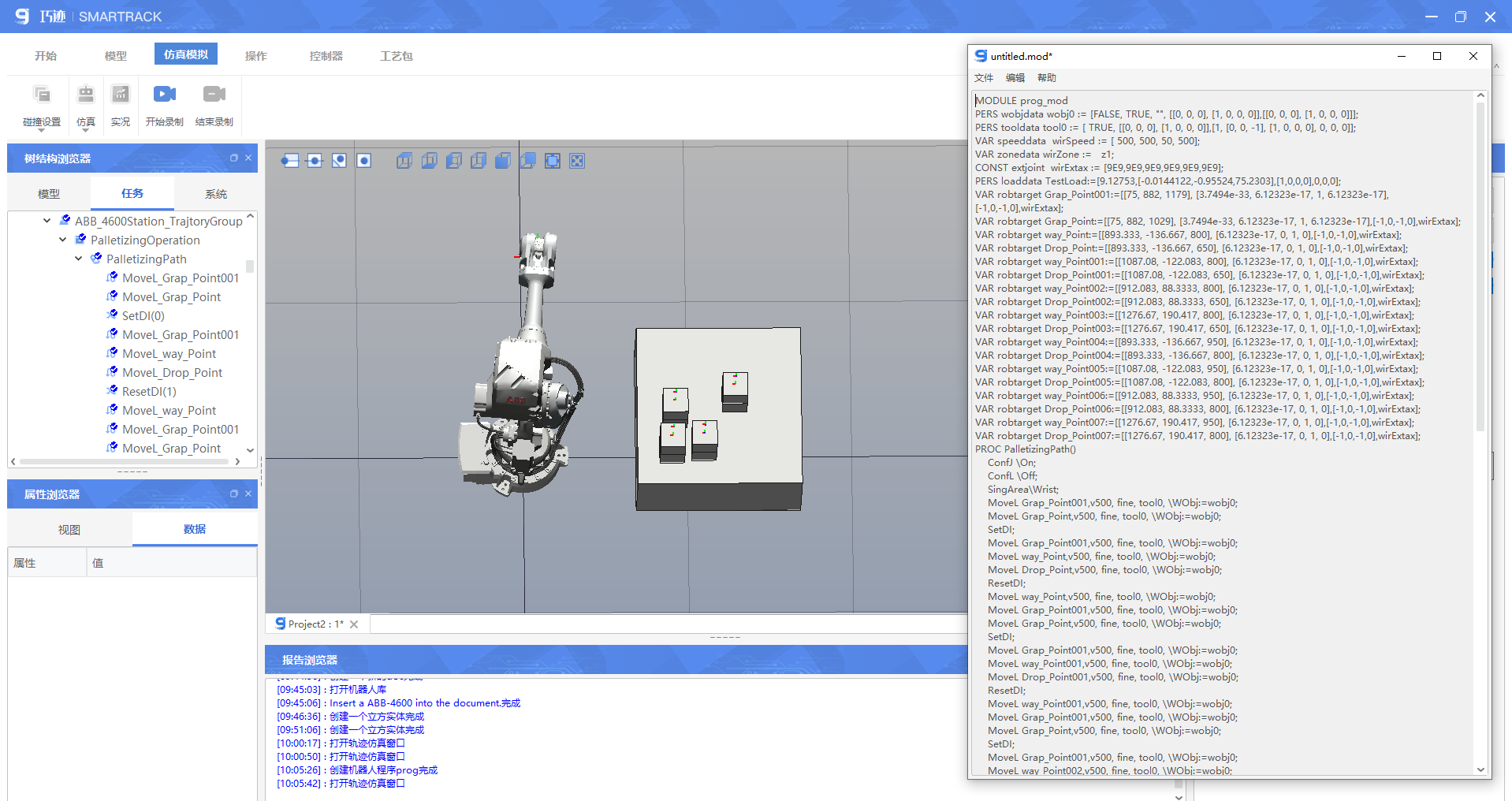The image size is (1512, 801).
Task: Collapse the PalletizingOperation tree node
Action: [x=63, y=240]
